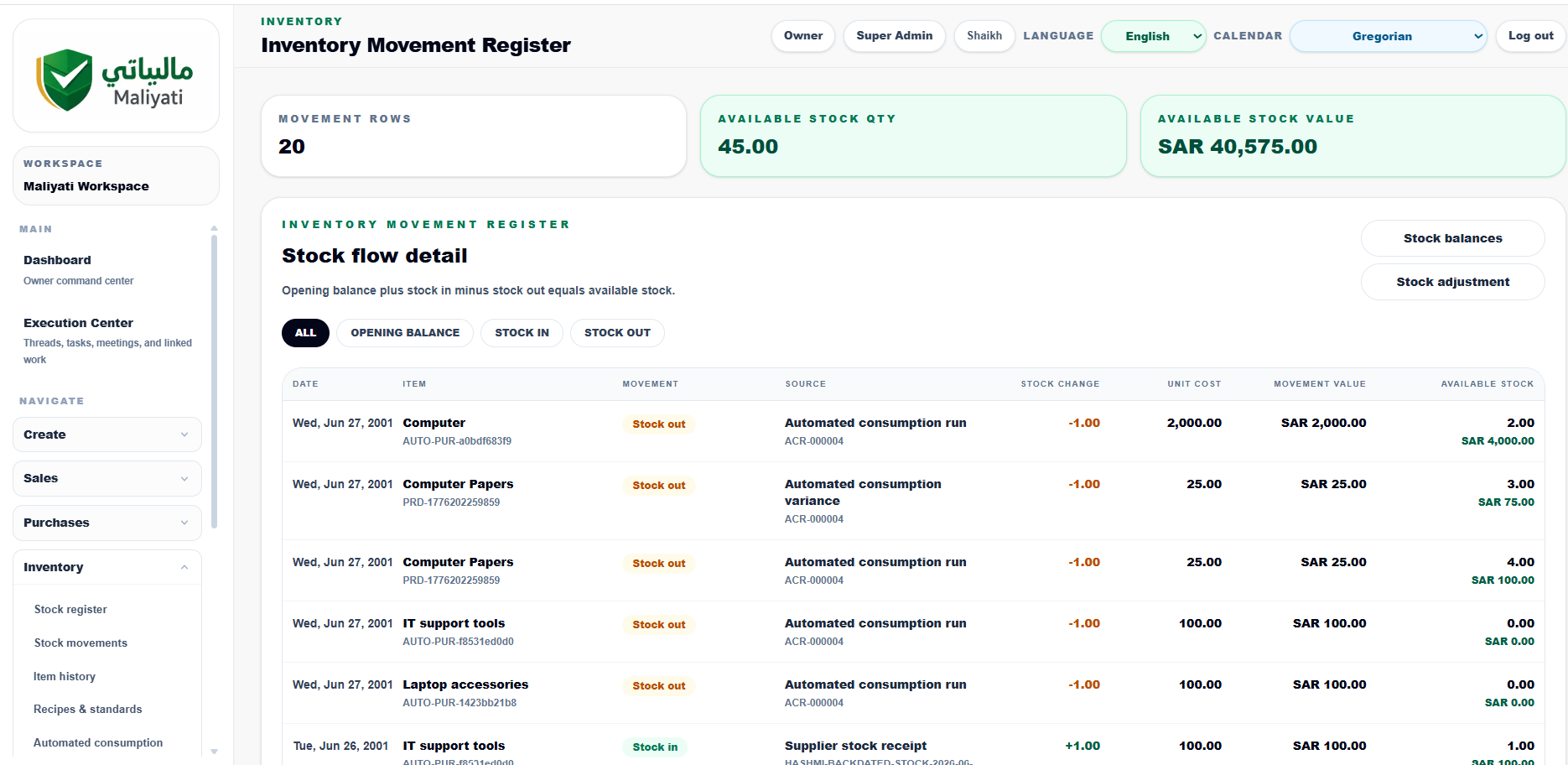Click the Movement Value column header
The height and width of the screenshot is (765, 1568).
1320,384
